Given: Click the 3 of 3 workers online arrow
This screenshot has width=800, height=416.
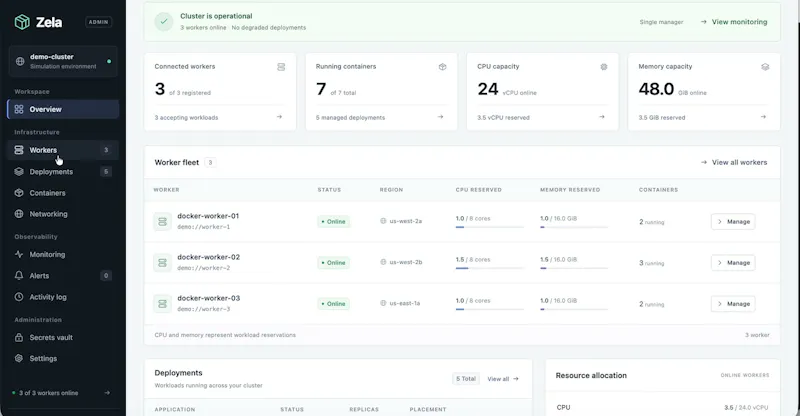Looking at the screenshot, I should point(107,393).
